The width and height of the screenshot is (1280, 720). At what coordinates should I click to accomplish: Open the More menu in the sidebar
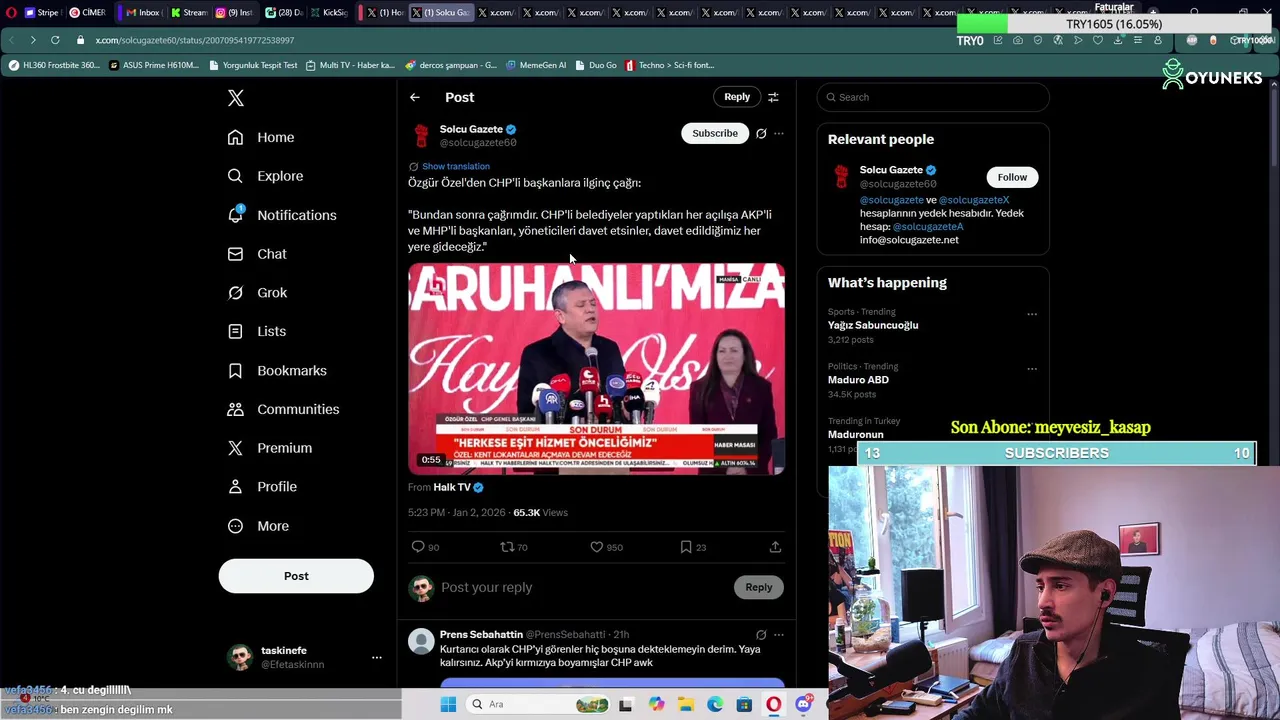(x=258, y=526)
